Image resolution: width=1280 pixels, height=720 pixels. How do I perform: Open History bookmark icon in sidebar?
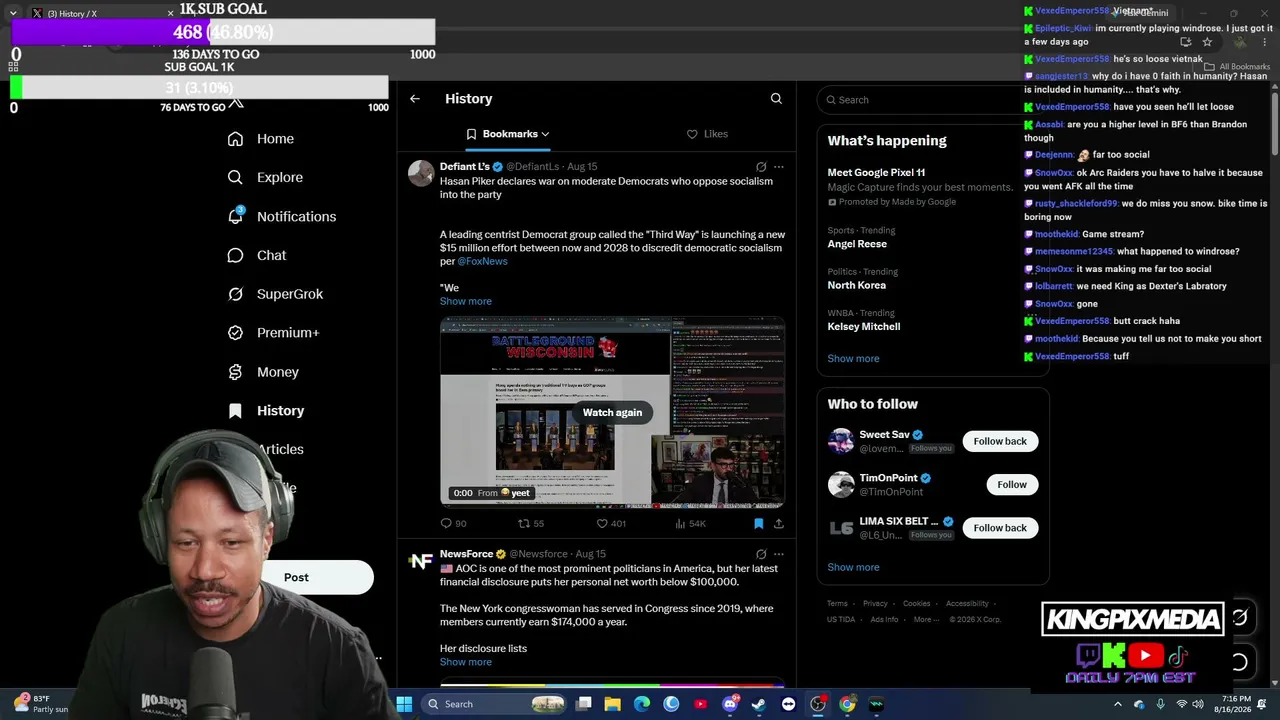click(235, 411)
